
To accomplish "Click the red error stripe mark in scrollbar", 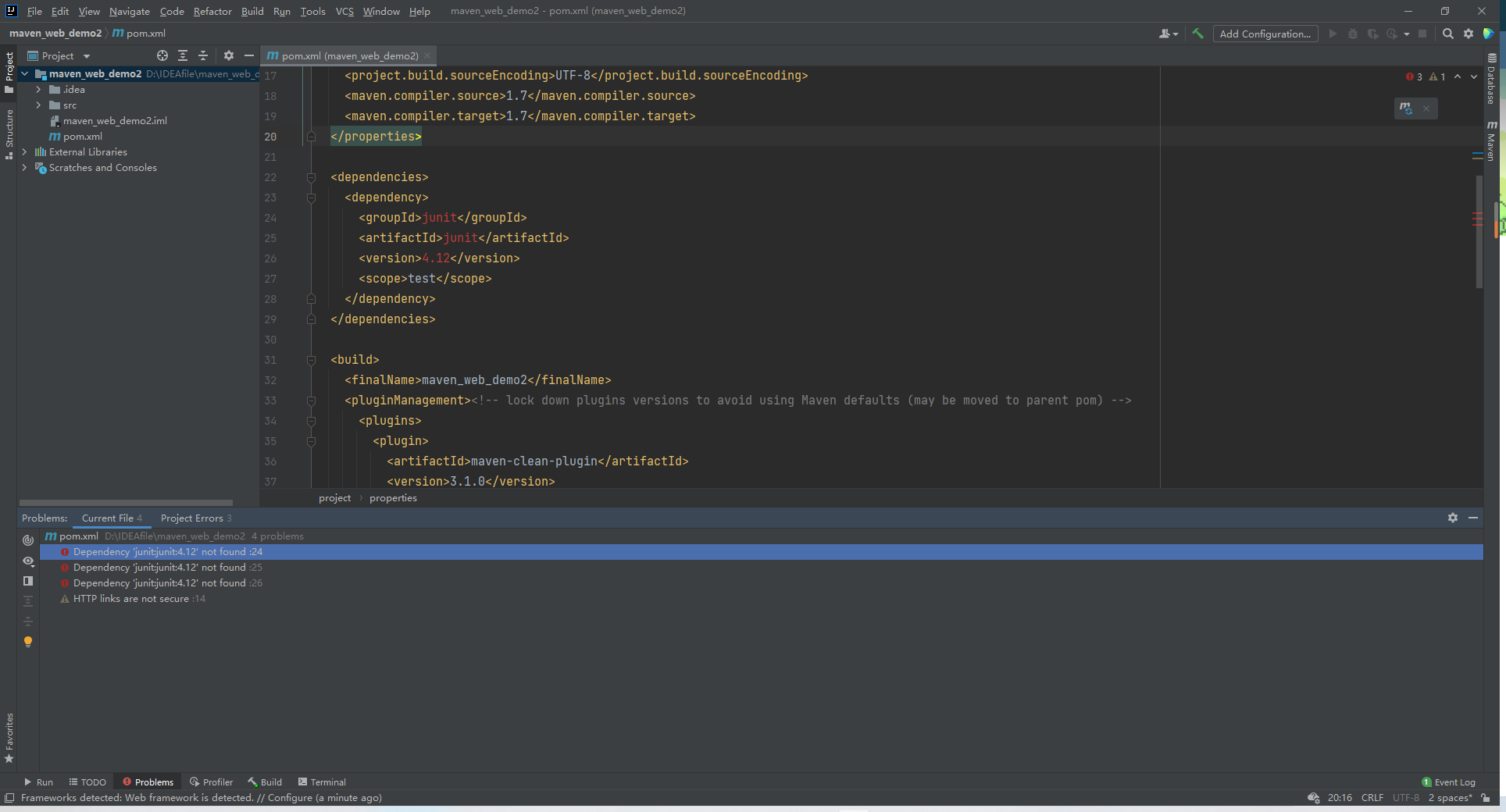I will tap(1477, 219).
